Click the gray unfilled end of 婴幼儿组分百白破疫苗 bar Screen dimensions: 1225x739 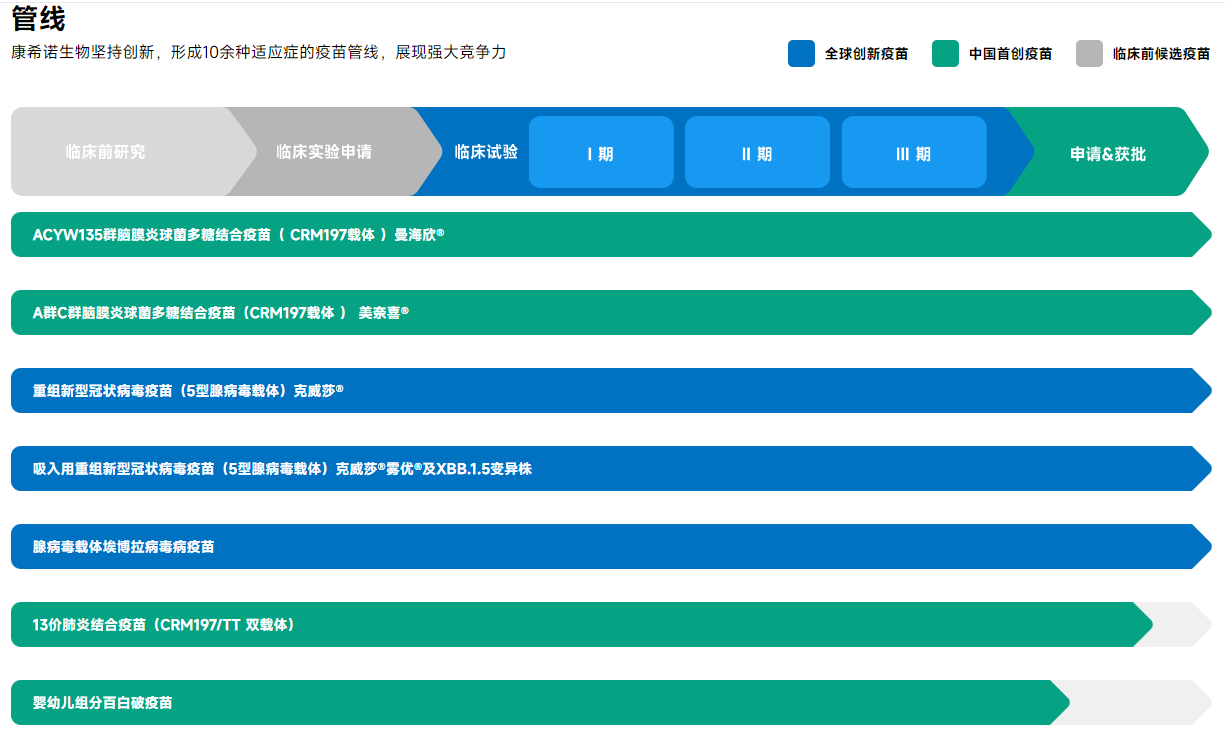[x=1138, y=702]
